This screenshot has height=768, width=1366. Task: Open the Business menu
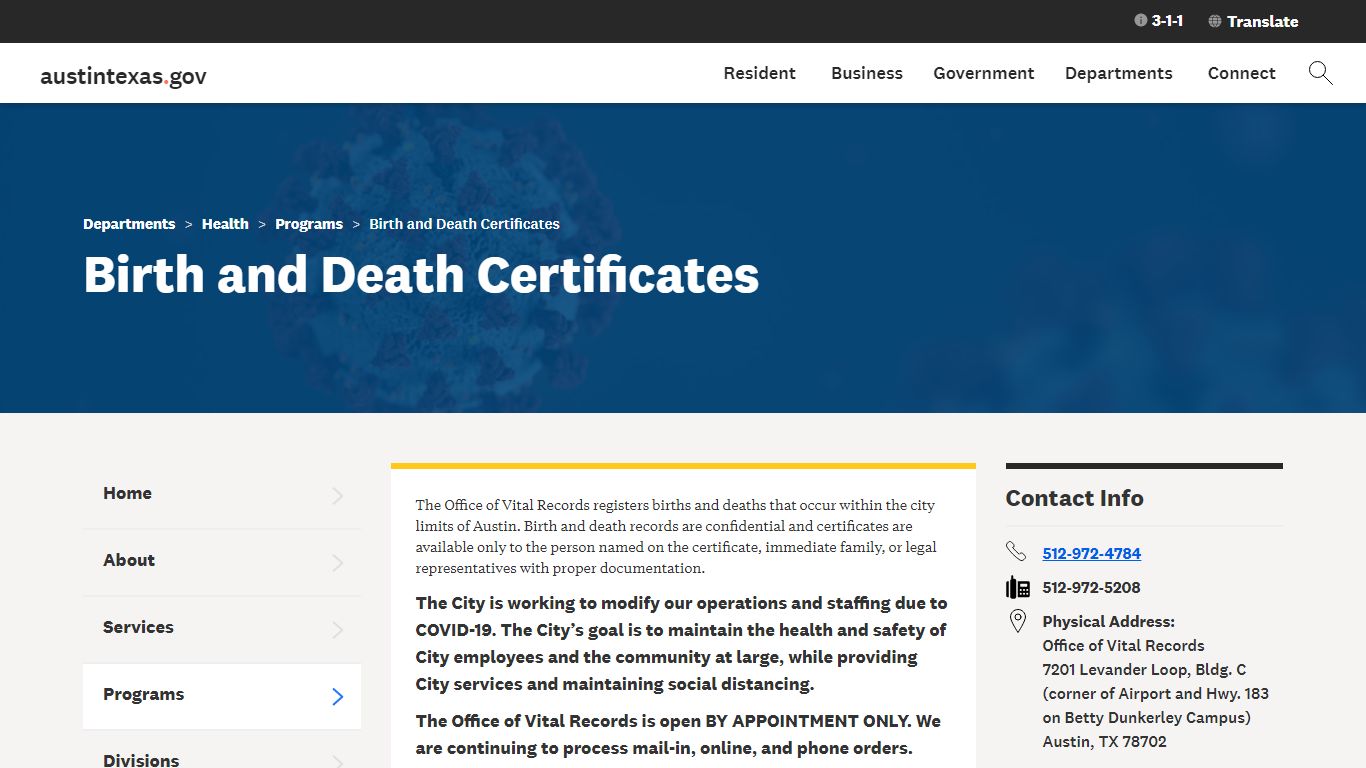click(x=867, y=73)
